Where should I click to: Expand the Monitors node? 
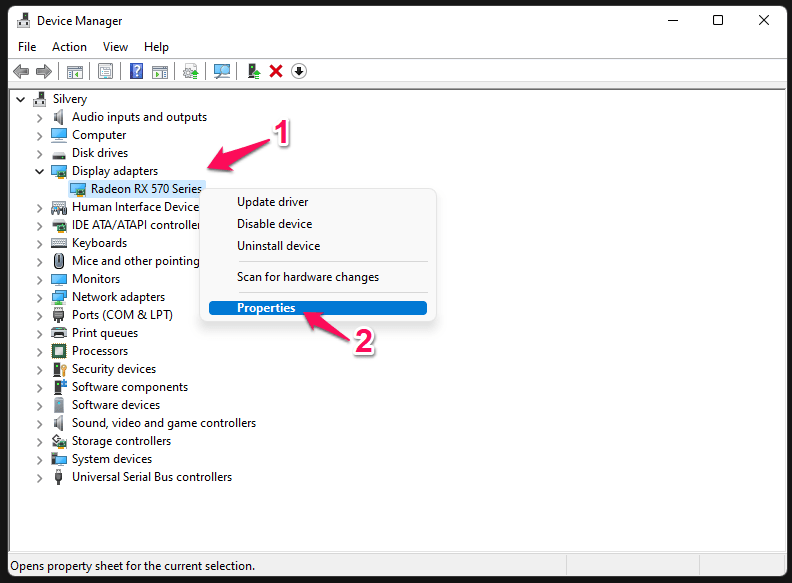tap(39, 280)
